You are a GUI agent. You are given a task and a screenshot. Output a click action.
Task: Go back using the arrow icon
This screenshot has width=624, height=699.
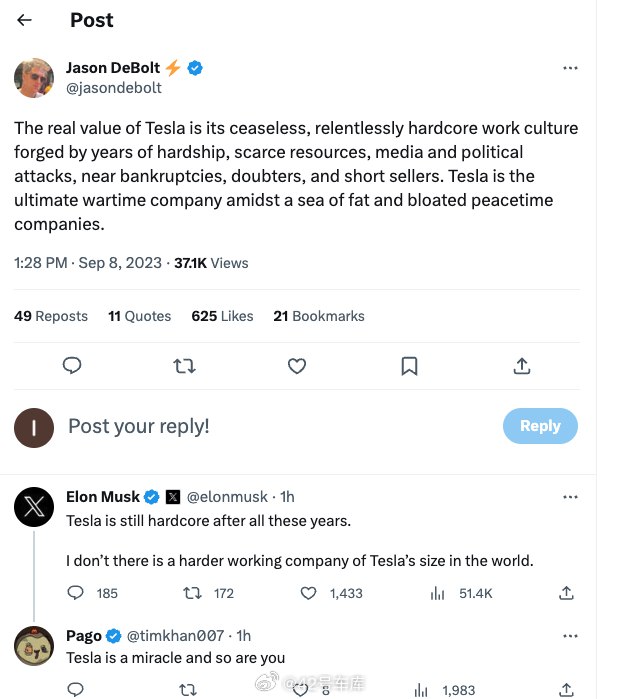[x=24, y=20]
